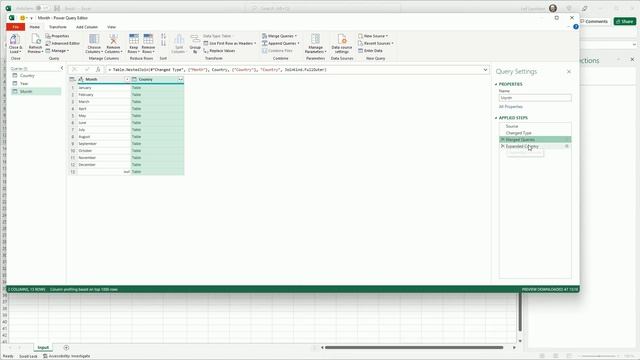
Task: Click the fx function icon
Action: click(x=98, y=70)
